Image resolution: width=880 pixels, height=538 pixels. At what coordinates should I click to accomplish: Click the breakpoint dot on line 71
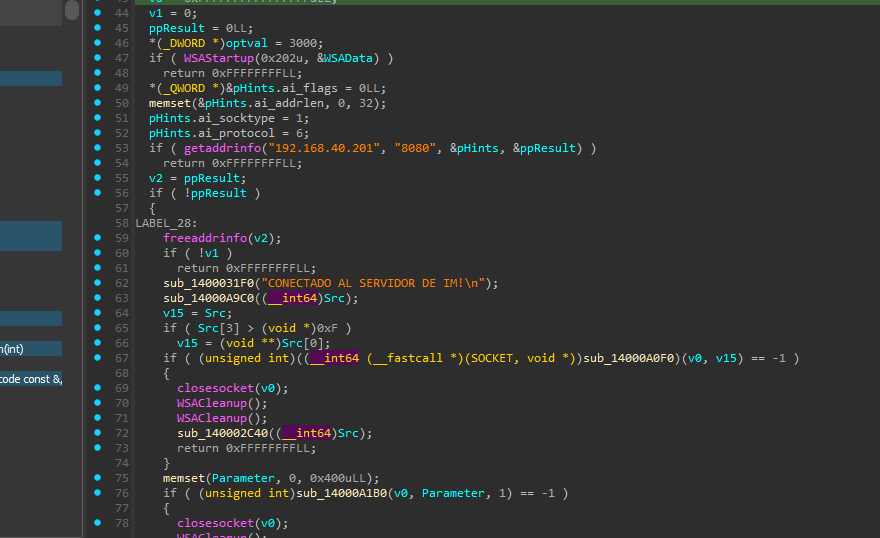pos(98,417)
